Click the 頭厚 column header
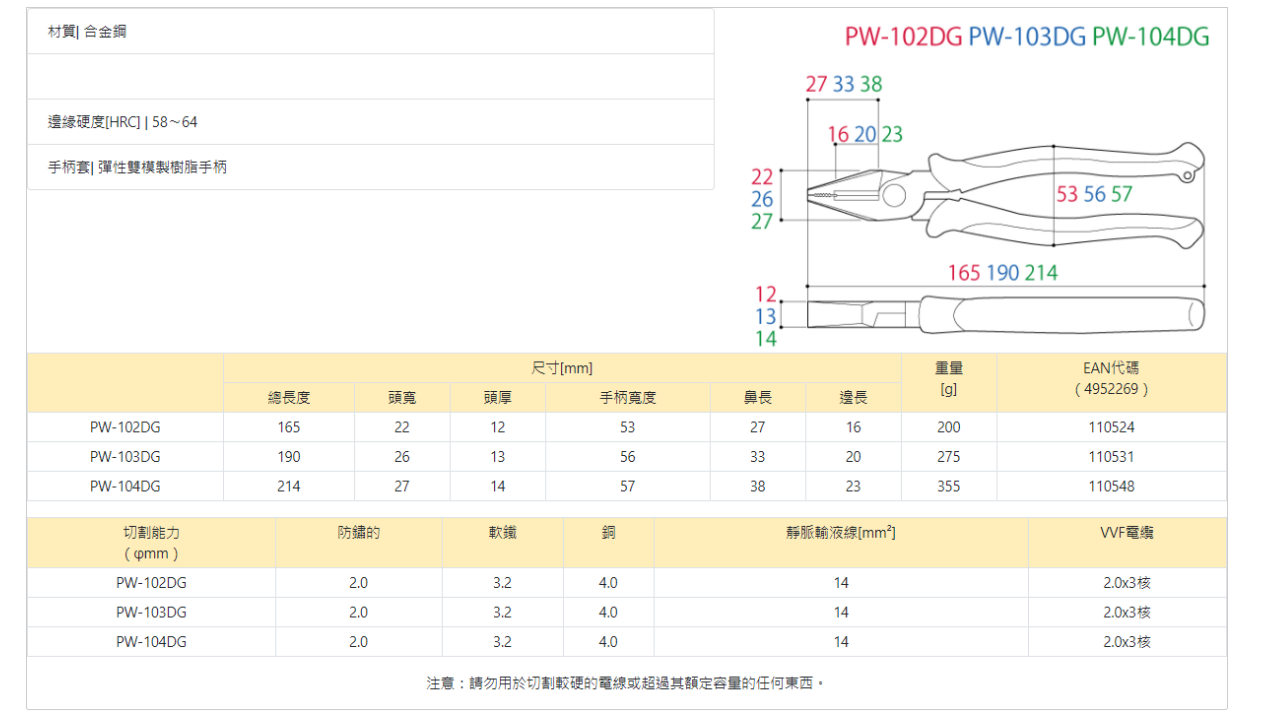Image resolution: width=1270 pixels, height=720 pixels. tap(497, 397)
